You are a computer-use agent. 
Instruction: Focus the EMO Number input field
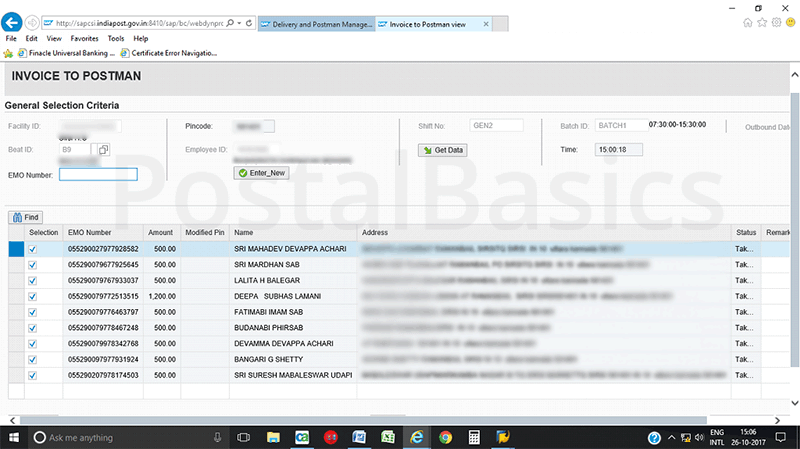pos(98,174)
